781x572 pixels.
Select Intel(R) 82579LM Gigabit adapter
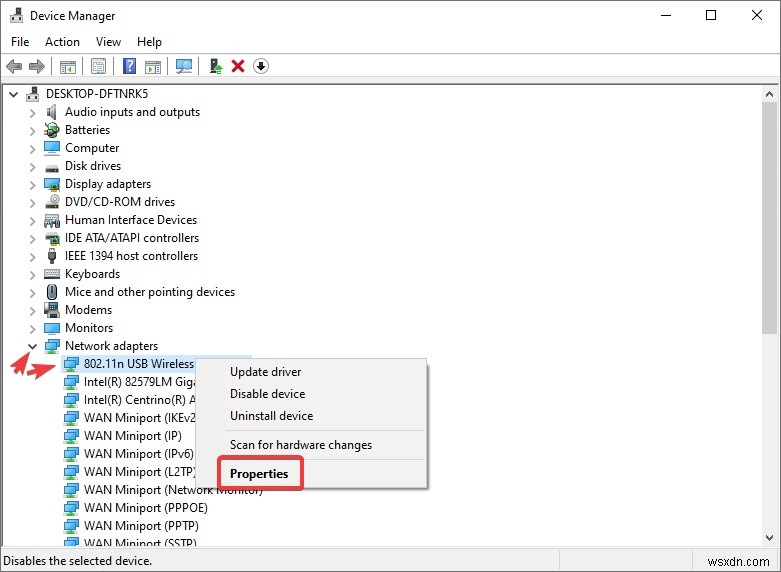(x=139, y=382)
